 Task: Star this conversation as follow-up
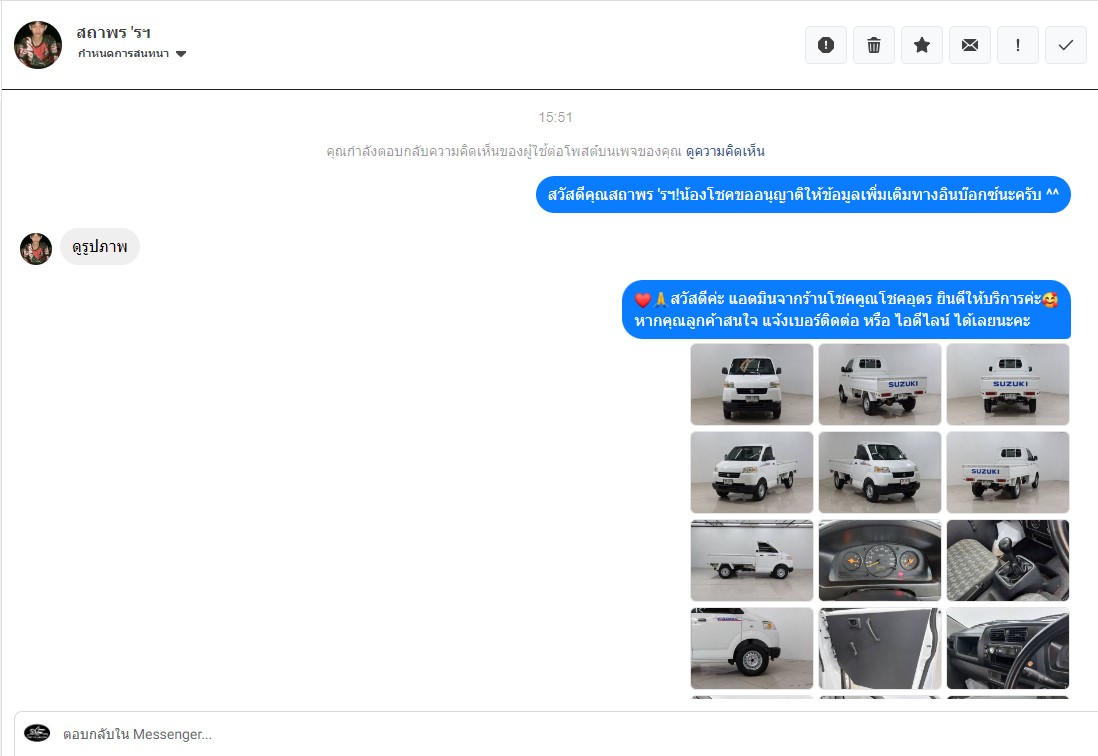(x=922, y=45)
